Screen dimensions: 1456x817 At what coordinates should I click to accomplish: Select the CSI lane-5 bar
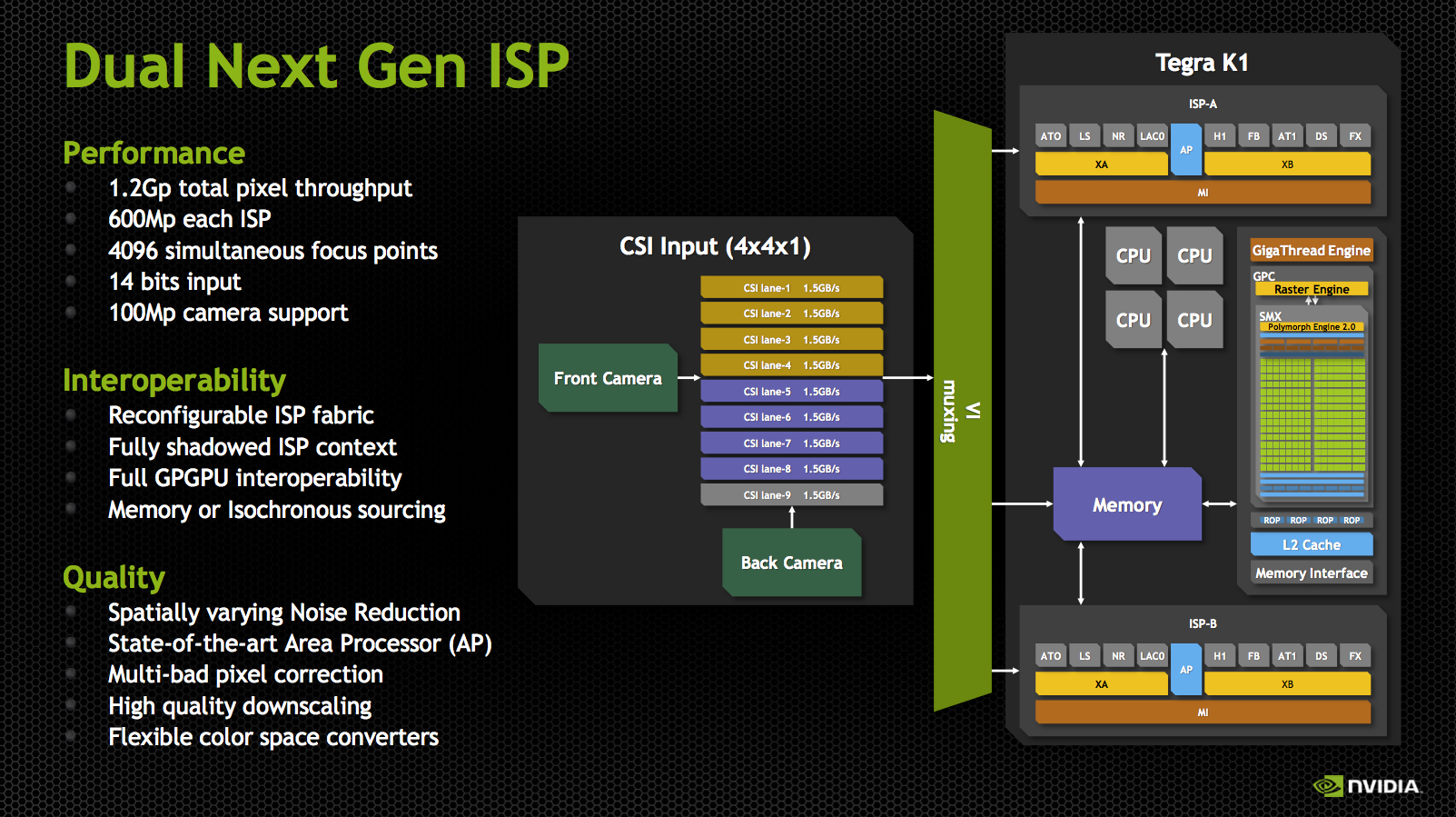tap(791, 392)
